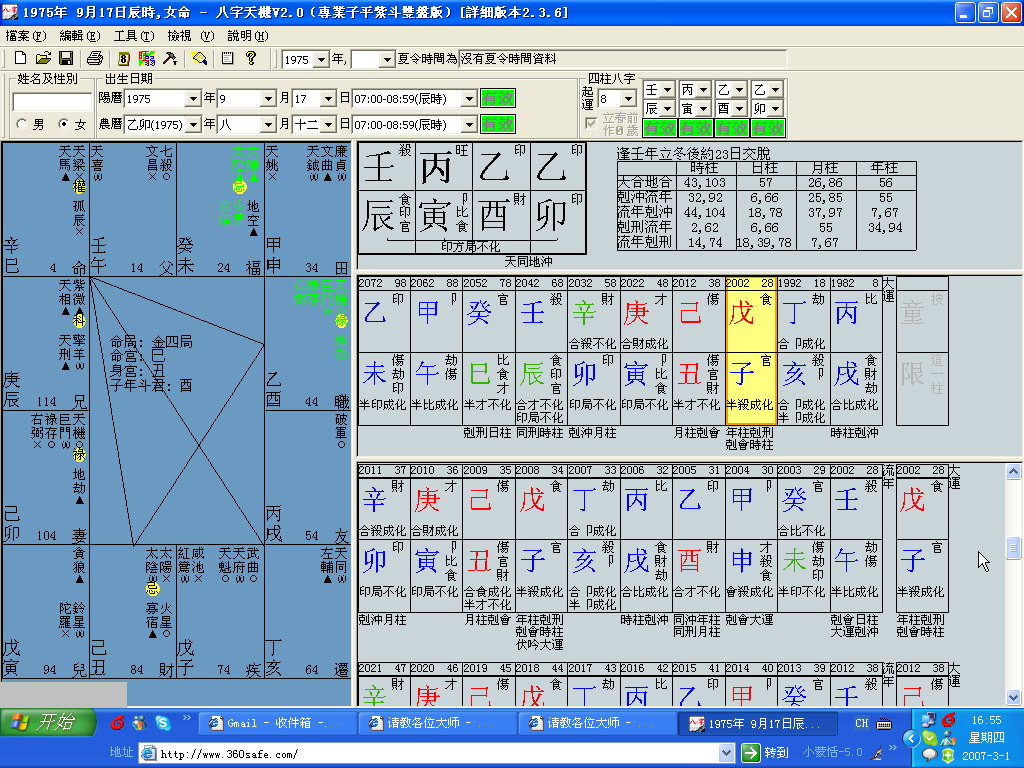Select the 女 (female) radio button
Image resolution: width=1024 pixels, height=768 pixels.
point(64,125)
